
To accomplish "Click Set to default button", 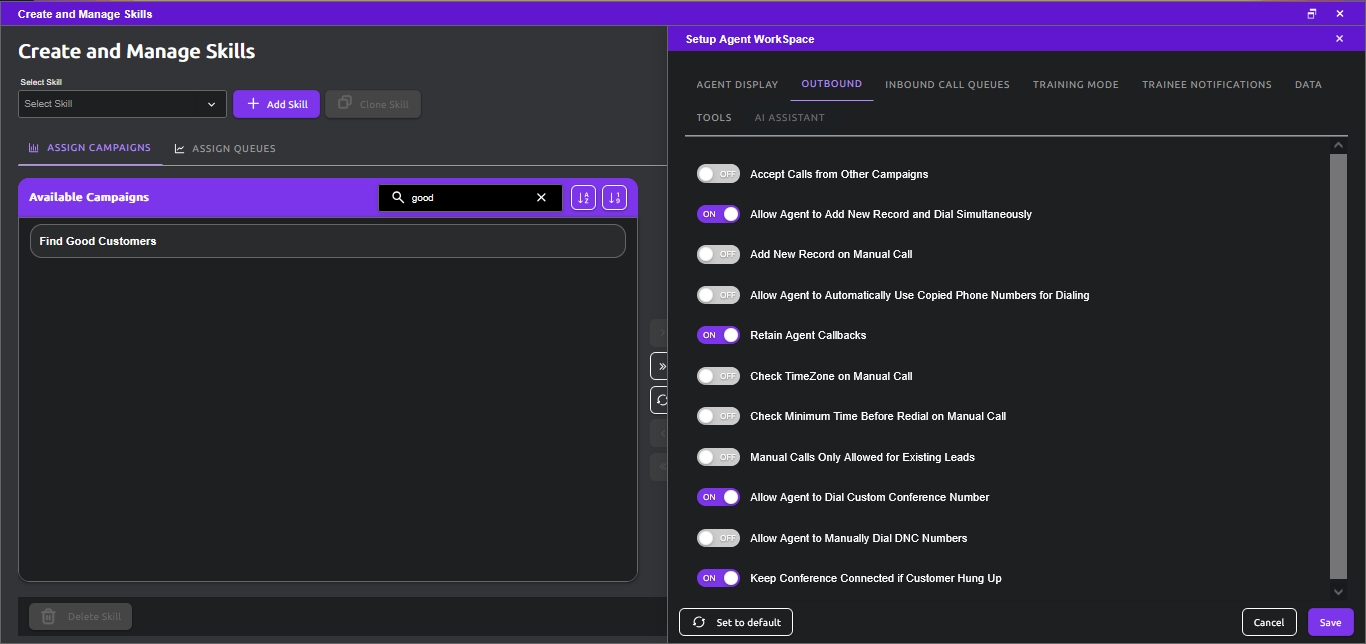I will pyautogui.click(x=736, y=622).
